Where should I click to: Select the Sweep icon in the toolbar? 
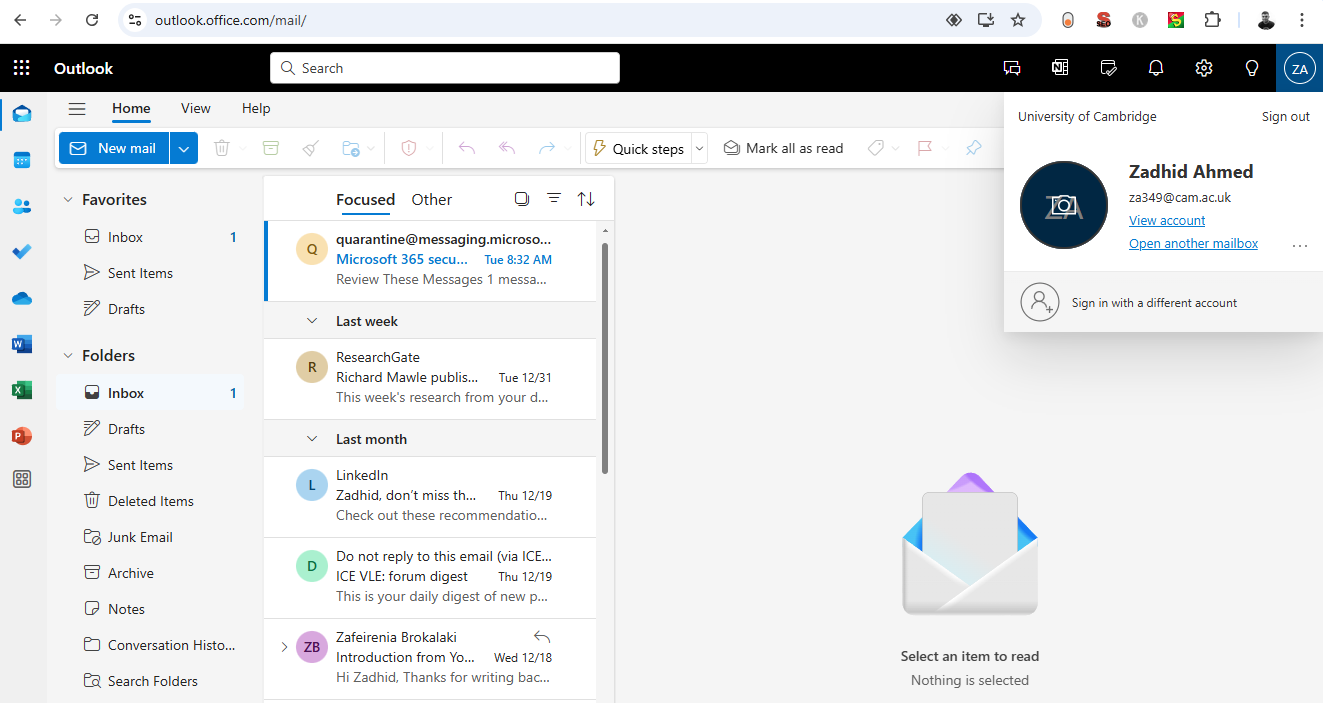point(311,148)
